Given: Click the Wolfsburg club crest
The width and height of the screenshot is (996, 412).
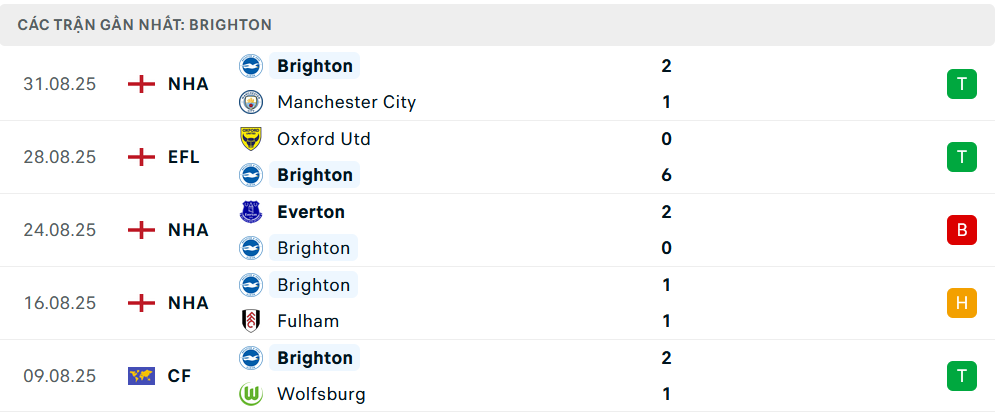Looking at the screenshot, I should tap(250, 394).
